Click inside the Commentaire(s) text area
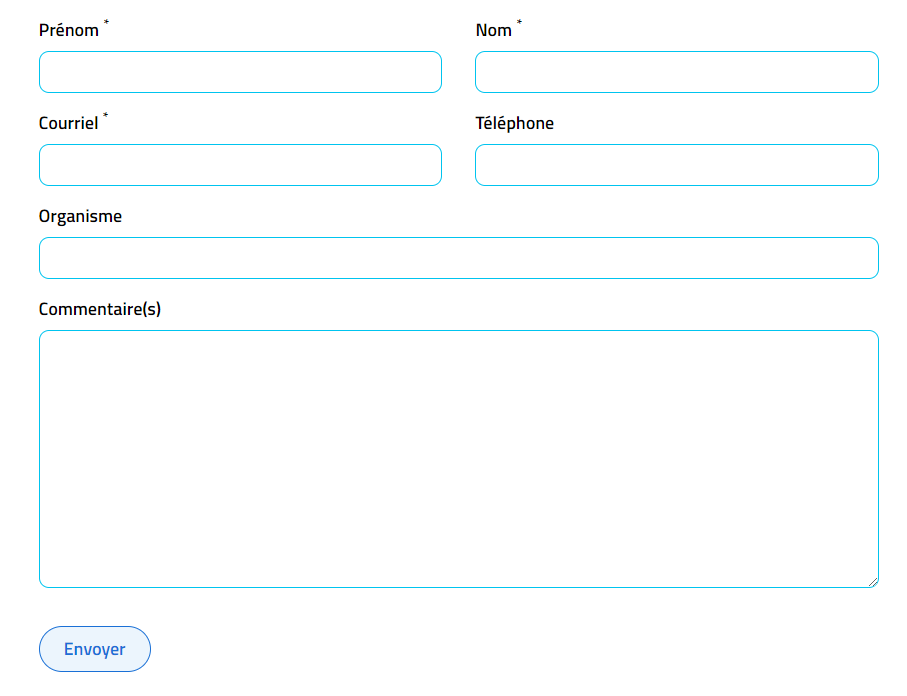907x696 pixels. [458, 458]
